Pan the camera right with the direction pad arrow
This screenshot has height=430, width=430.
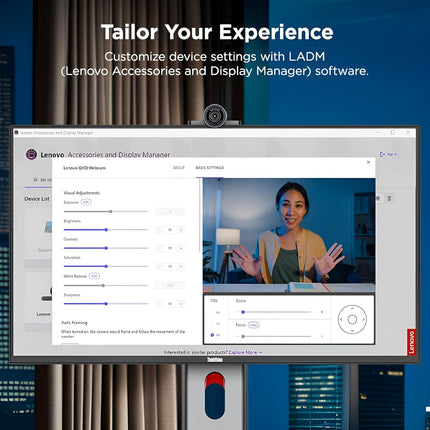pyautogui.click(x=363, y=320)
